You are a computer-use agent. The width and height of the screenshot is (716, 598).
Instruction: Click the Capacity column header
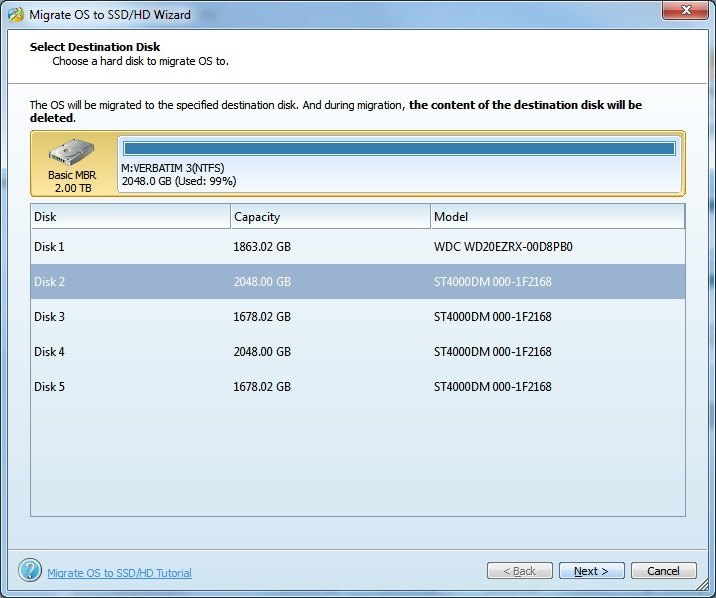(x=331, y=216)
